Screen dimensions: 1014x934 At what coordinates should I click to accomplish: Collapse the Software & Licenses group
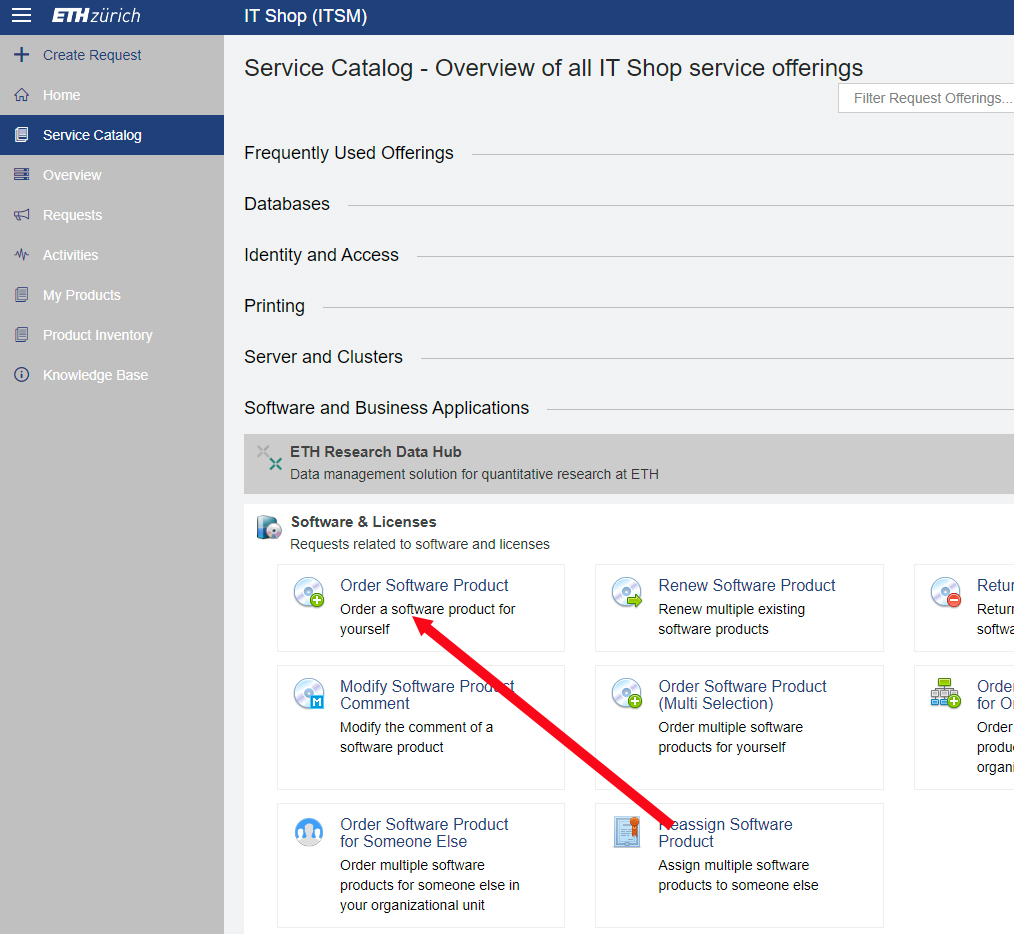pyautogui.click(x=363, y=522)
